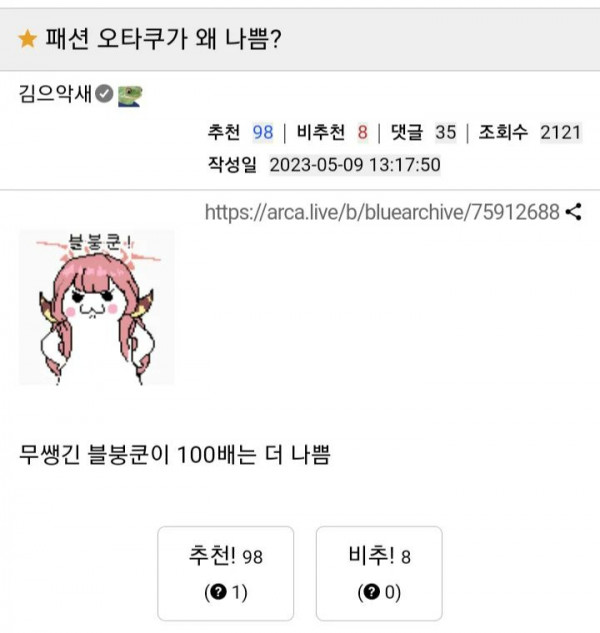Click the frog emoticon beside author name

(x=130, y=96)
